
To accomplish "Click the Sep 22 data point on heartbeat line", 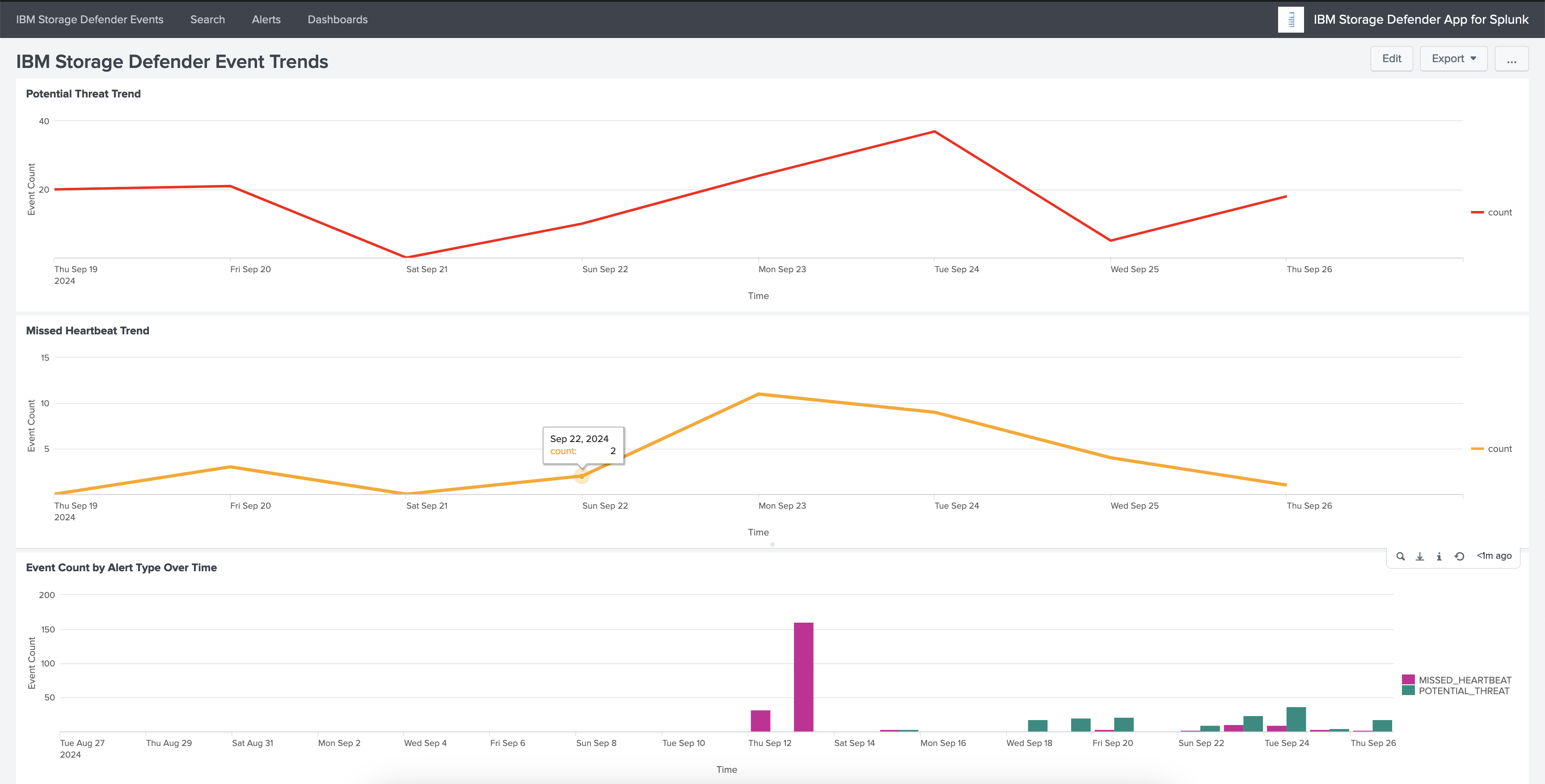I will tap(582, 476).
